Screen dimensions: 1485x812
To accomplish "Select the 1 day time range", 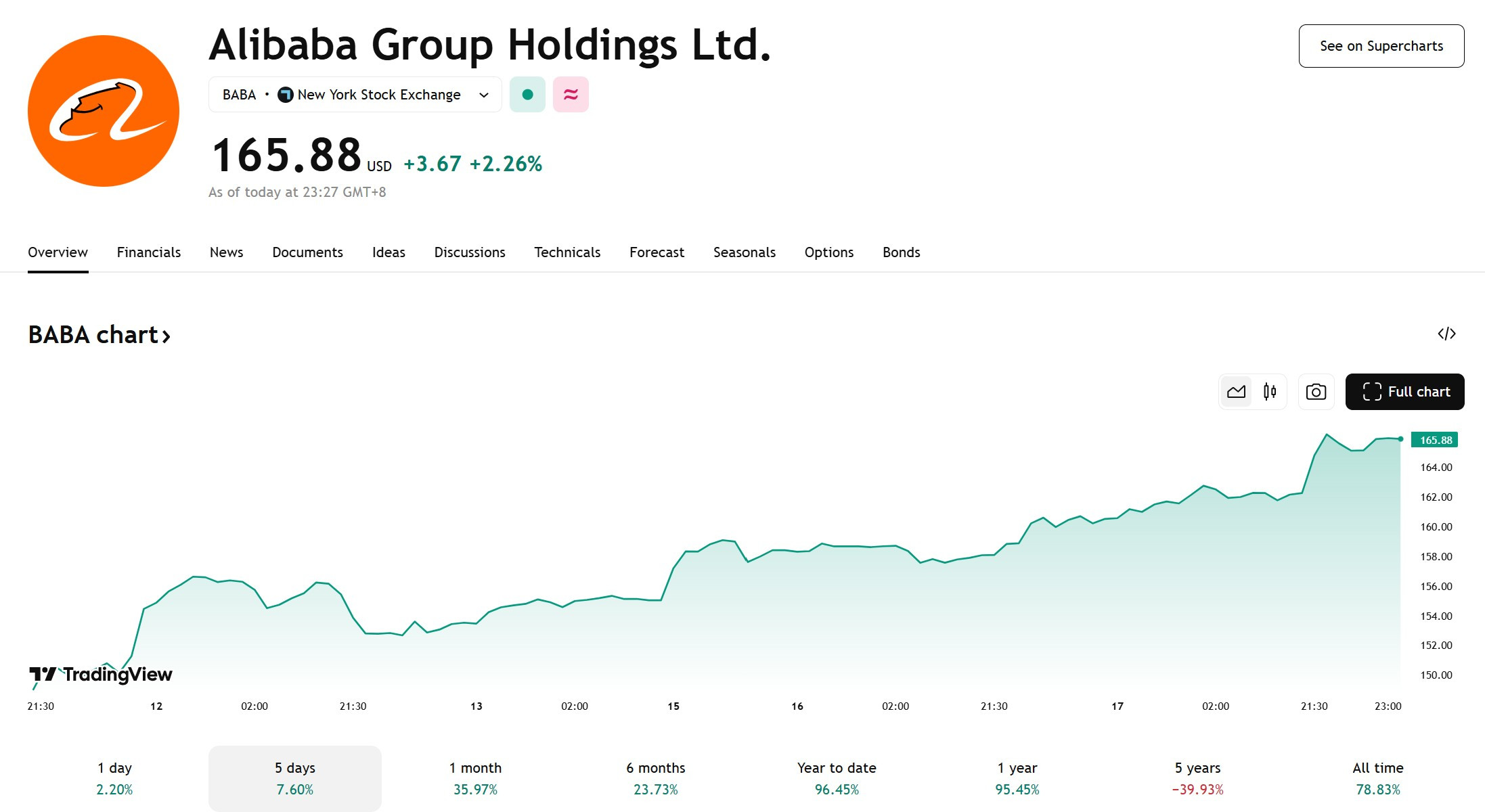I will (114, 778).
